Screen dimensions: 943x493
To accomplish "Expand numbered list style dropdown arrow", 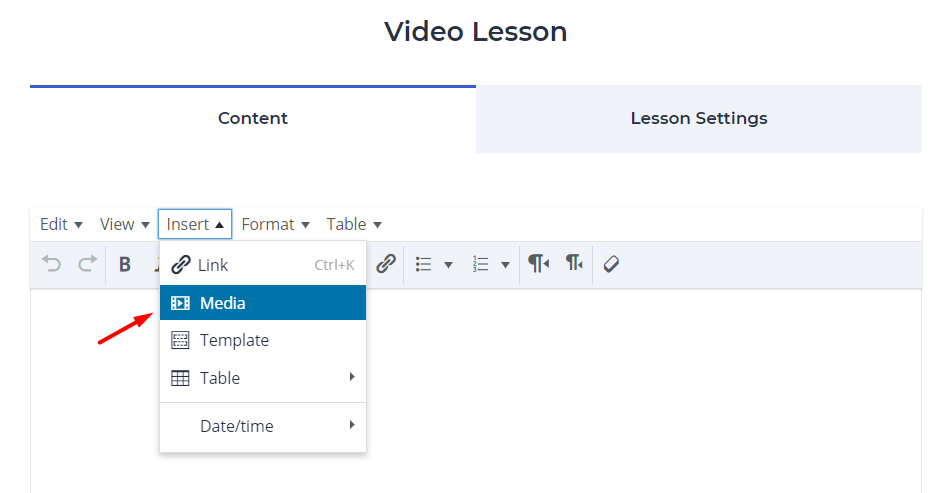I will [x=505, y=264].
